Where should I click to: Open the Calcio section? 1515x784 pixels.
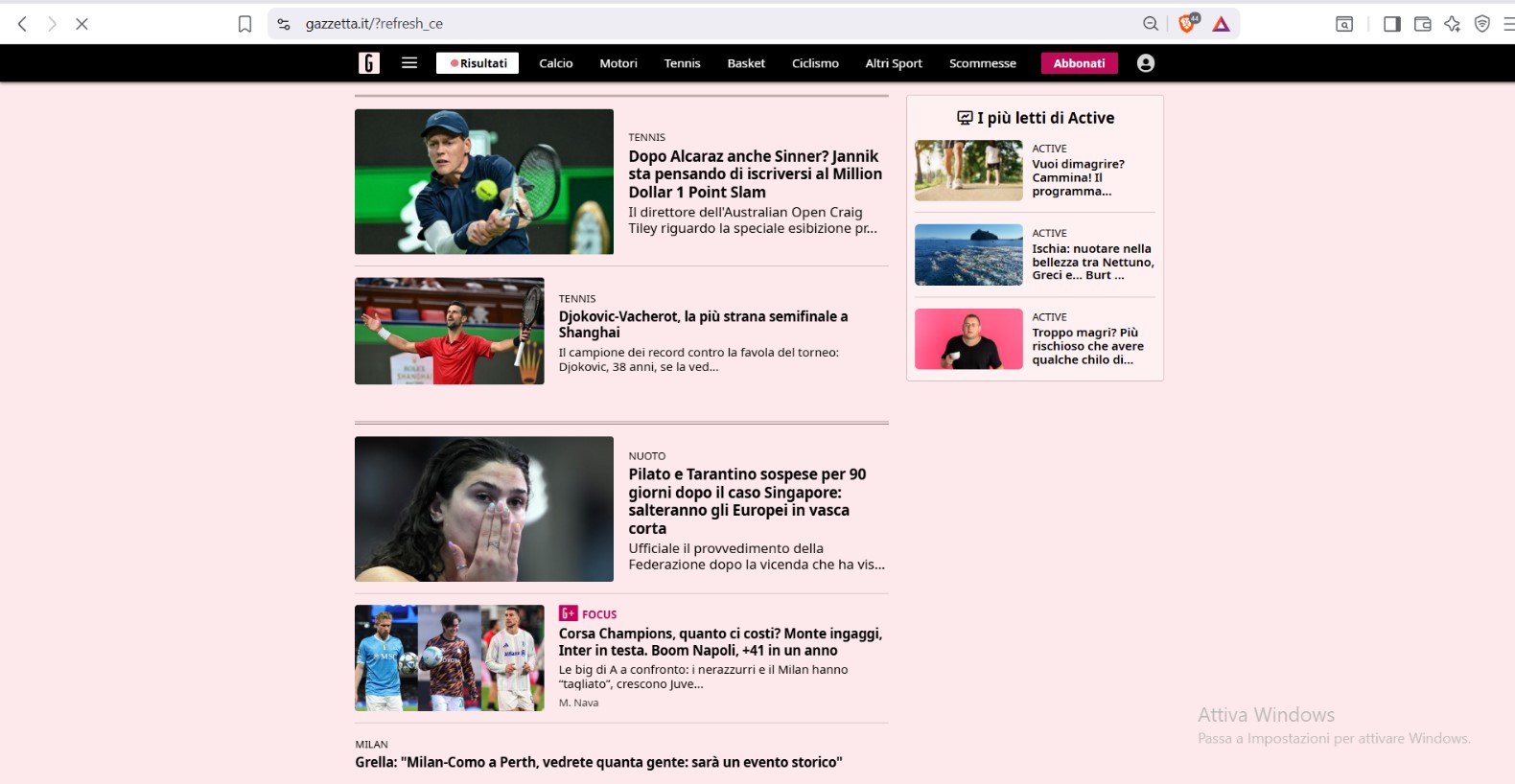[x=555, y=63]
